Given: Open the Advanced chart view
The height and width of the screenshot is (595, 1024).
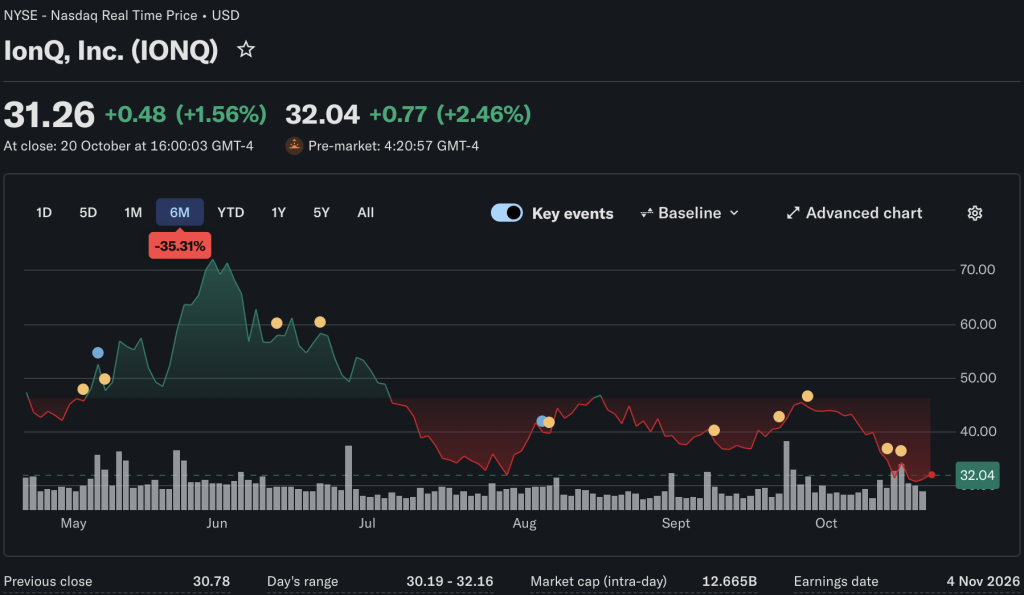Looking at the screenshot, I should point(854,213).
